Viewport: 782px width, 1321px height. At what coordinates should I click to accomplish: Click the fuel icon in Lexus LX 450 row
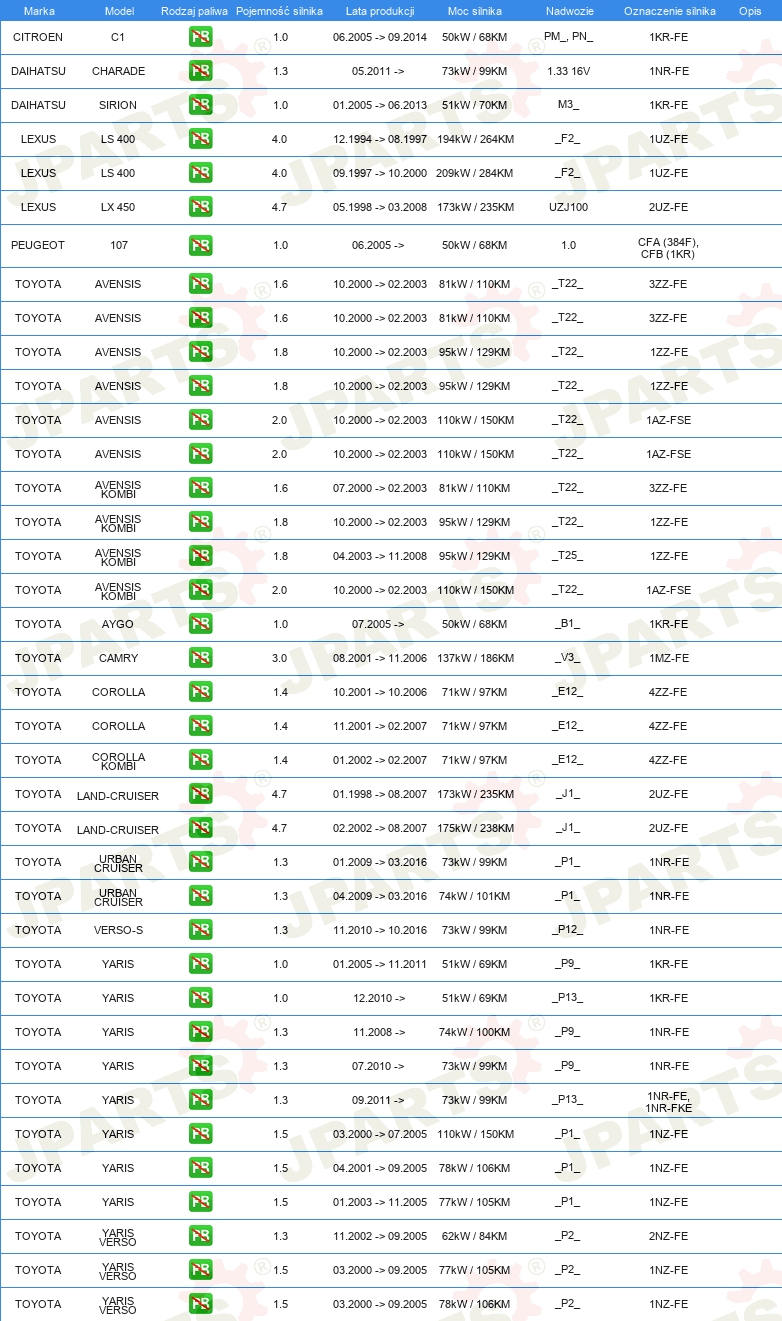(200, 207)
